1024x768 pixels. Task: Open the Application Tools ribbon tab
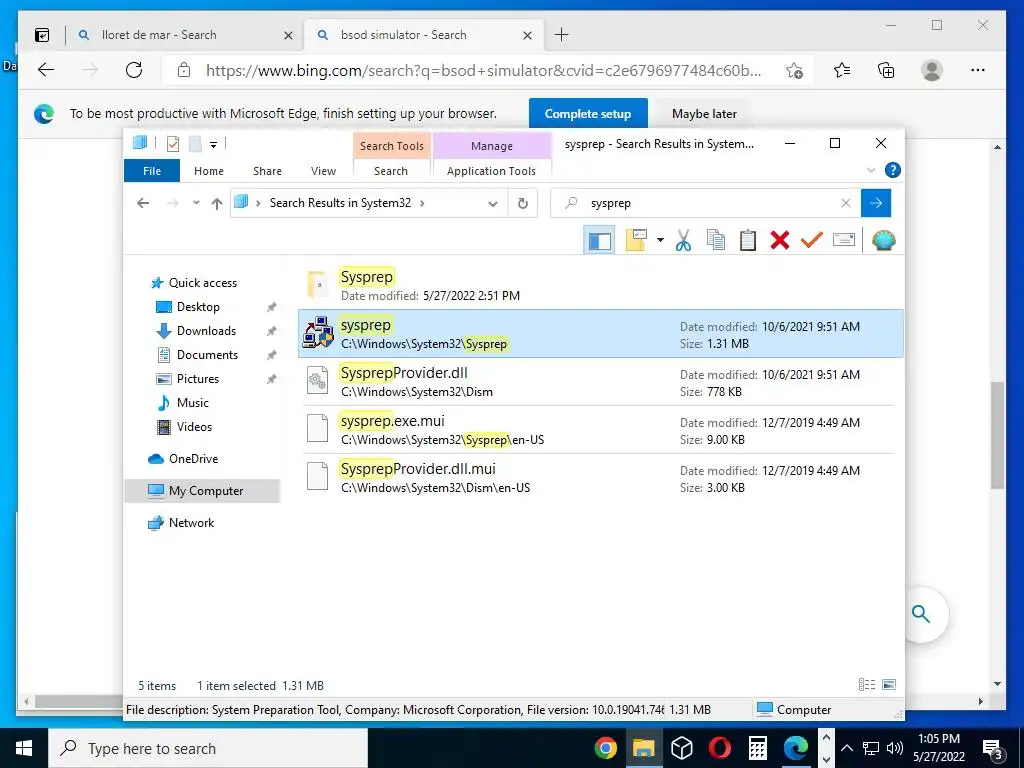pyautogui.click(x=491, y=170)
